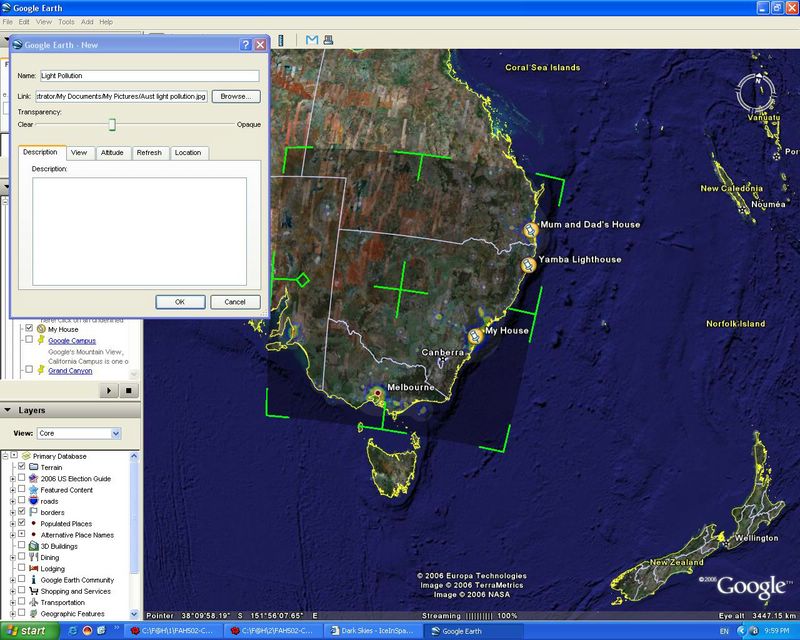Expand the 2006 US Election Guide node
This screenshot has width=800, height=640.
13,478
